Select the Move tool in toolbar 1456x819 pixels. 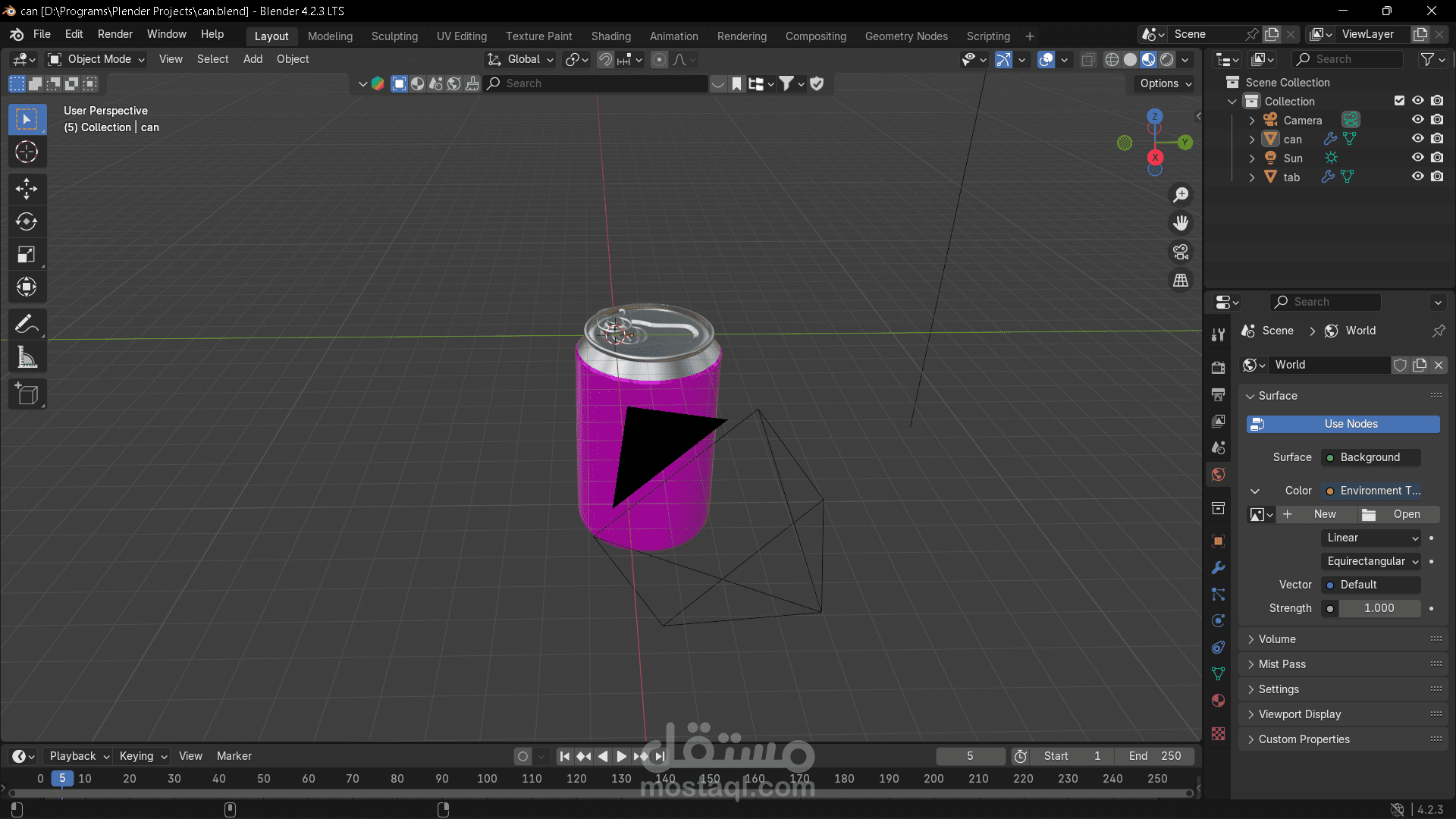pos(27,188)
